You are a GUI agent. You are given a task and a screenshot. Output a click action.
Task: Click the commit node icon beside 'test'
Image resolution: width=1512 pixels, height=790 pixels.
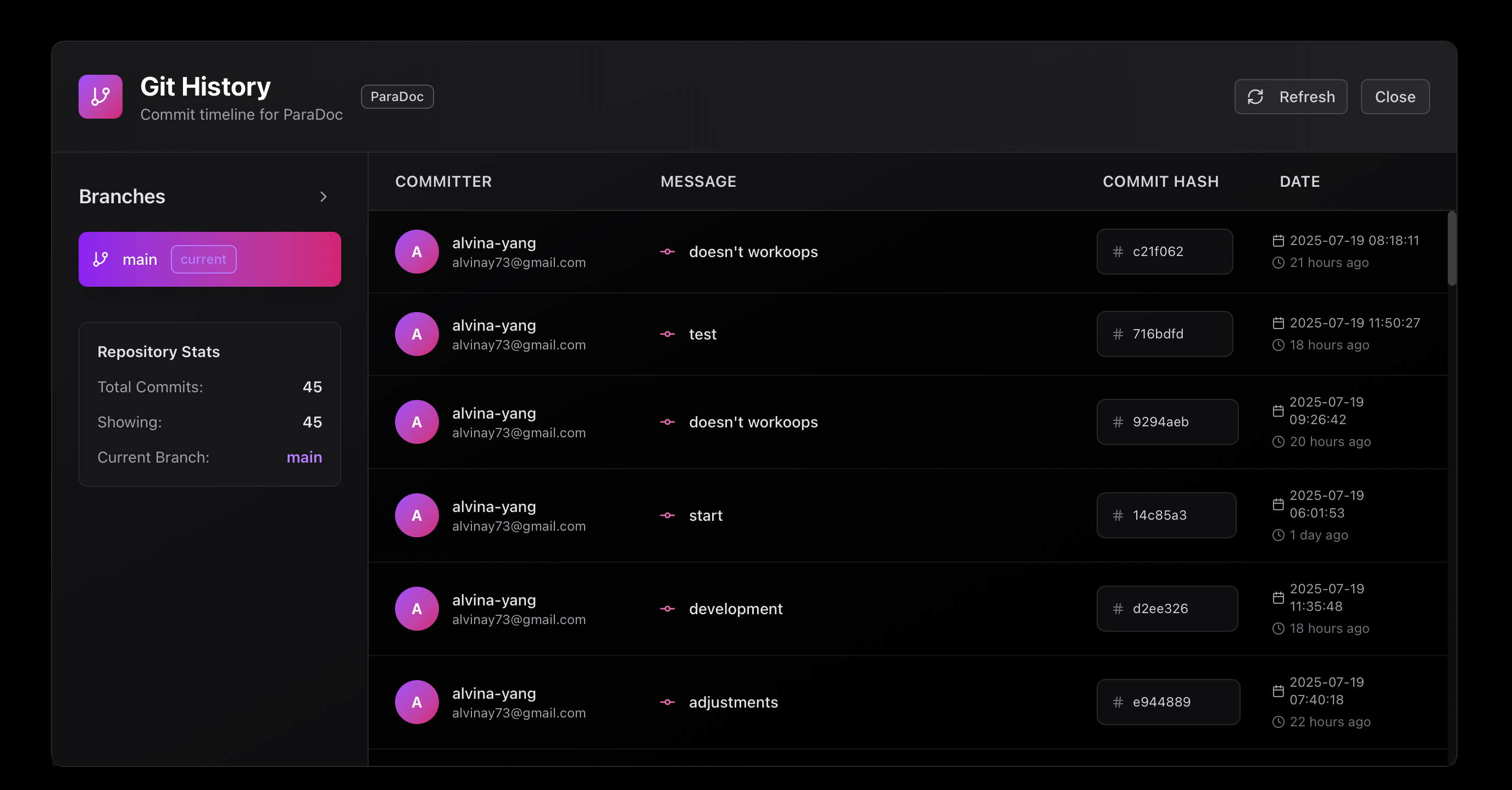[x=667, y=334]
